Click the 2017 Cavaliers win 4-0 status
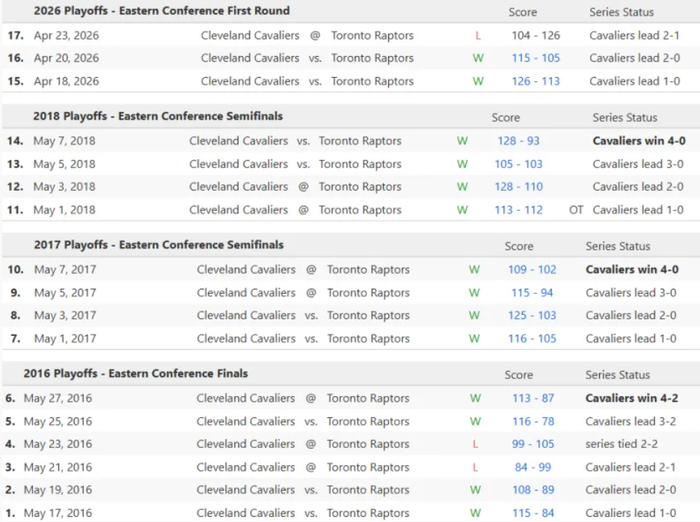 pos(632,270)
